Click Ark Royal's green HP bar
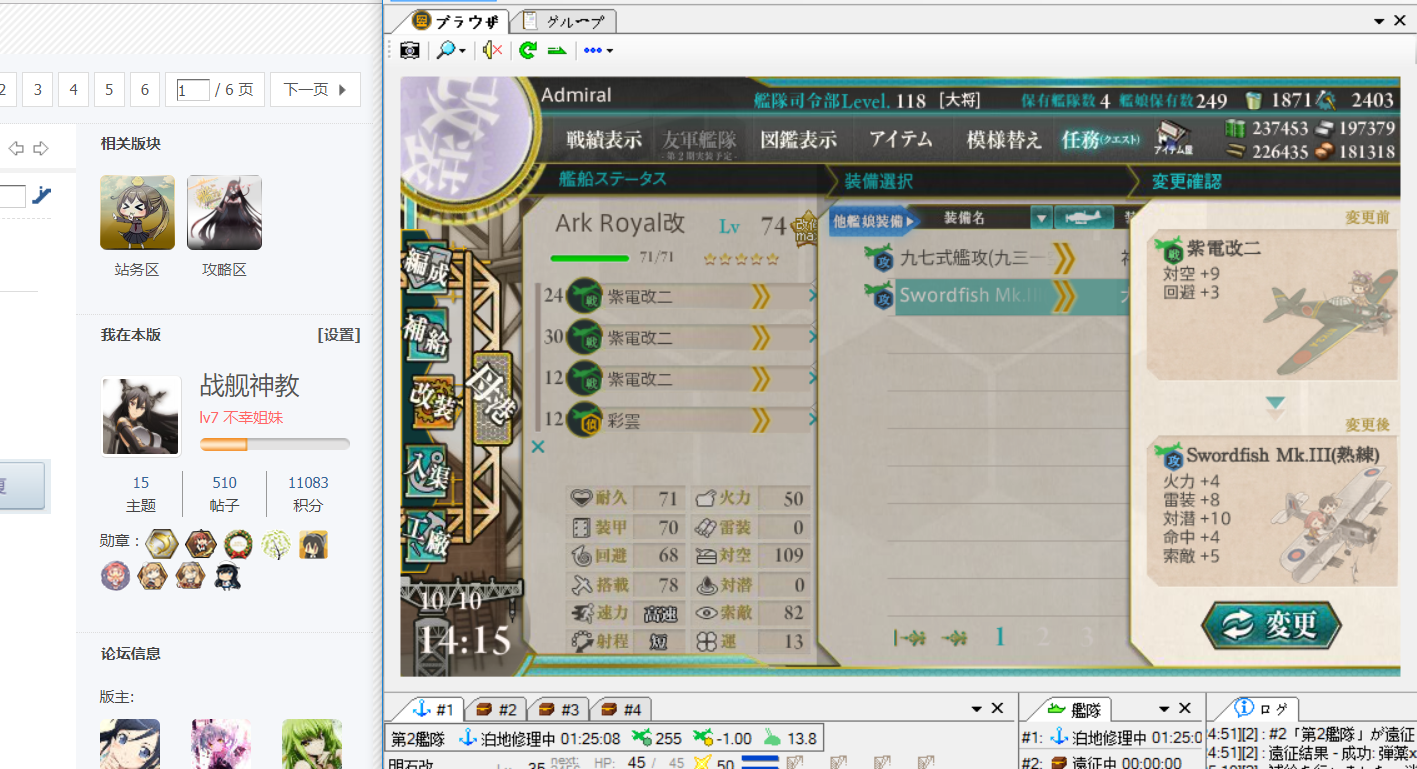Image resolution: width=1417 pixels, height=769 pixels. coord(590,258)
